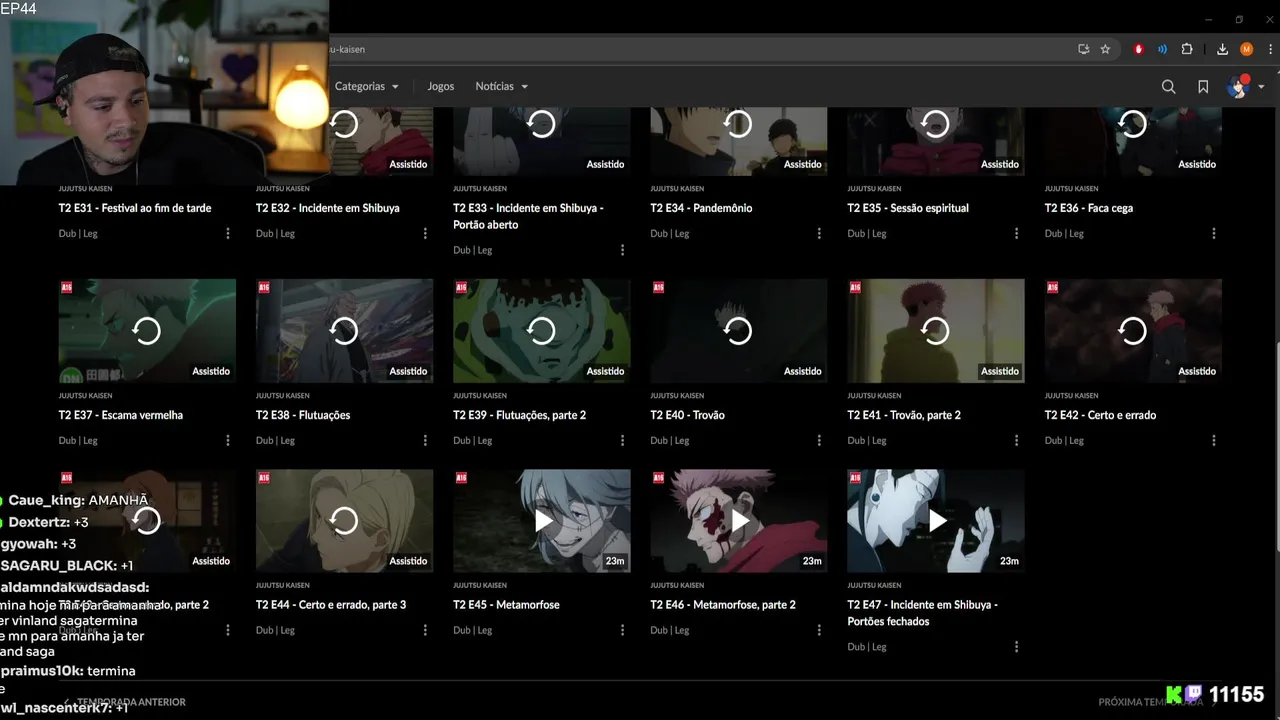Open the E42 Certo e errado thumbnail
This screenshot has width=1280, height=720.
tap(1133, 331)
